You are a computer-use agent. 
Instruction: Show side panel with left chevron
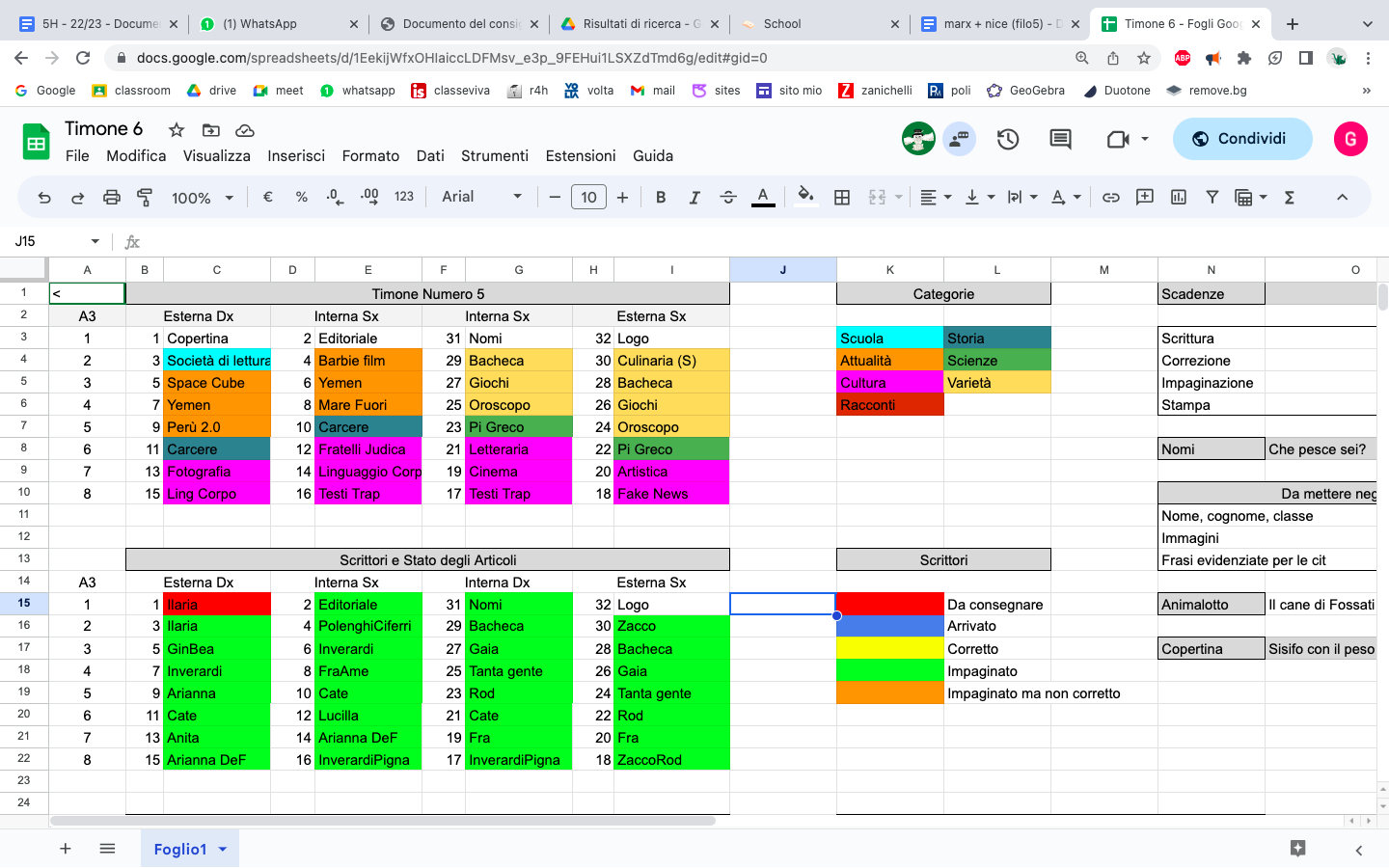(x=1359, y=850)
